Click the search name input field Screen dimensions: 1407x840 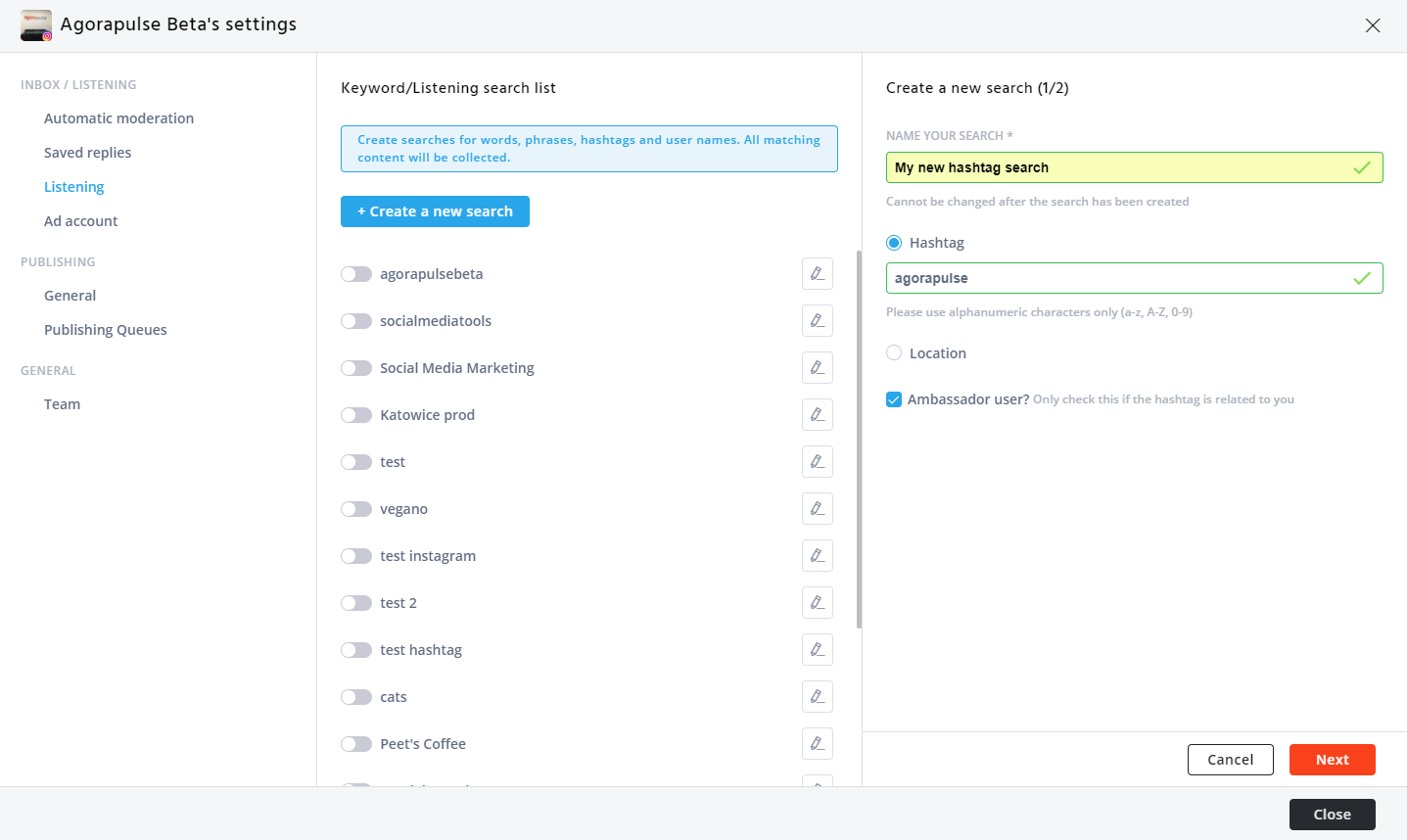(x=1134, y=167)
